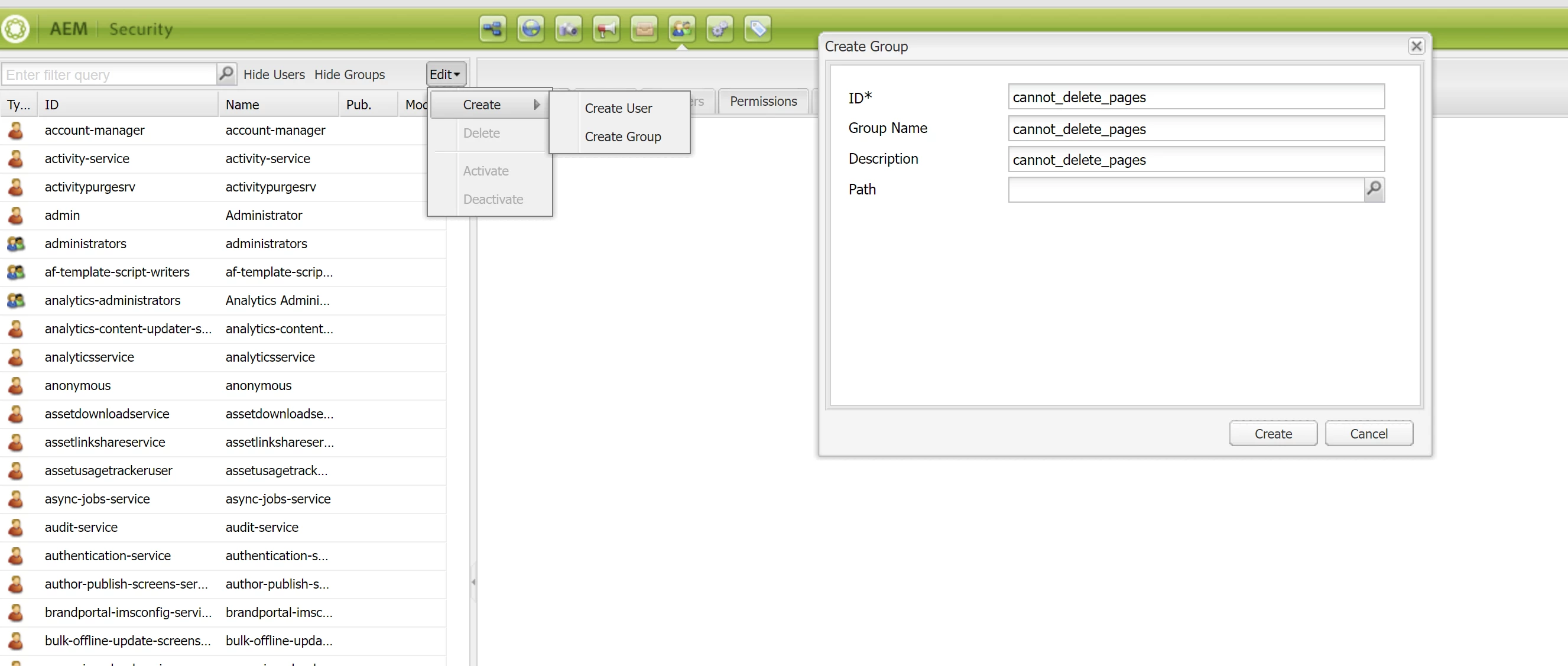
Task: Open Tools gears icon
Action: [719, 28]
